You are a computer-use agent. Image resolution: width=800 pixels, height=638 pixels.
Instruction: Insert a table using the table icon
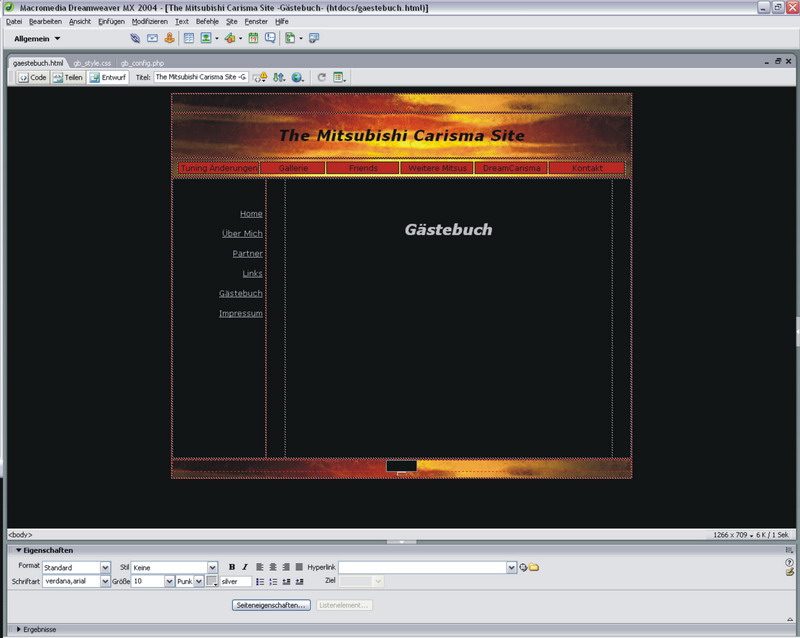(x=189, y=38)
